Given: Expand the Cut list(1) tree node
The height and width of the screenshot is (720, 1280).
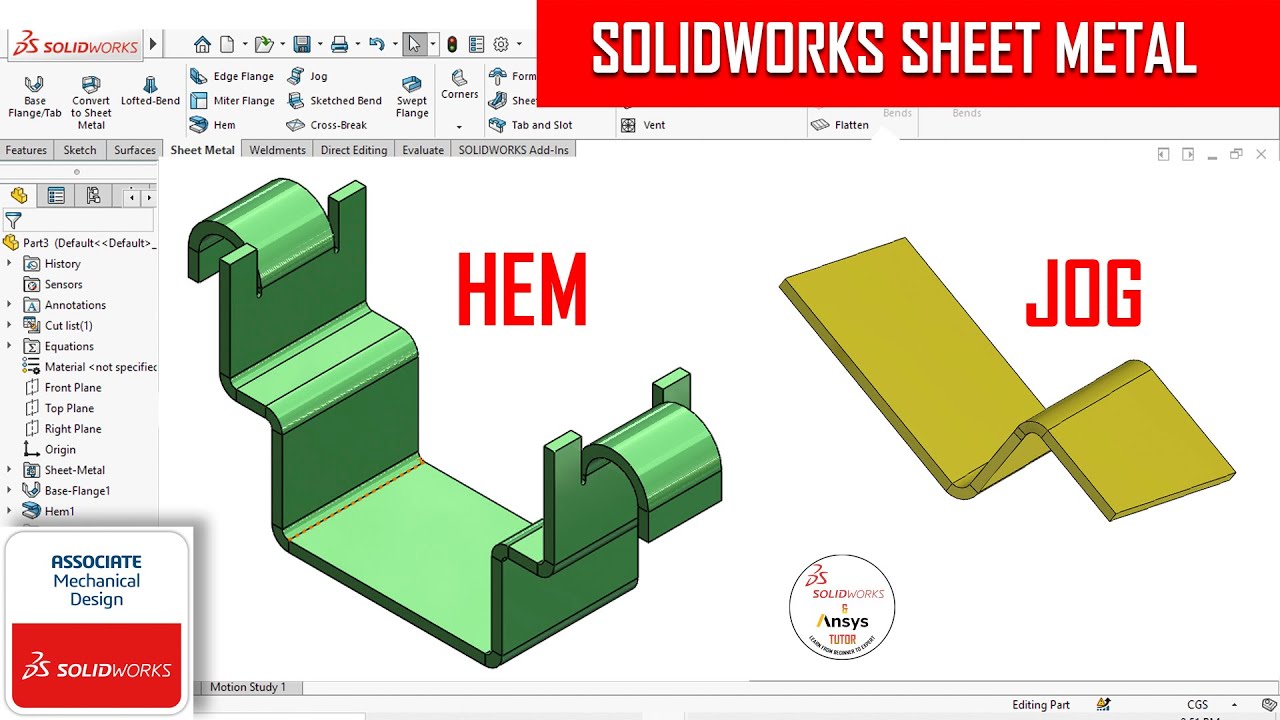Looking at the screenshot, I should pyautogui.click(x=9, y=325).
